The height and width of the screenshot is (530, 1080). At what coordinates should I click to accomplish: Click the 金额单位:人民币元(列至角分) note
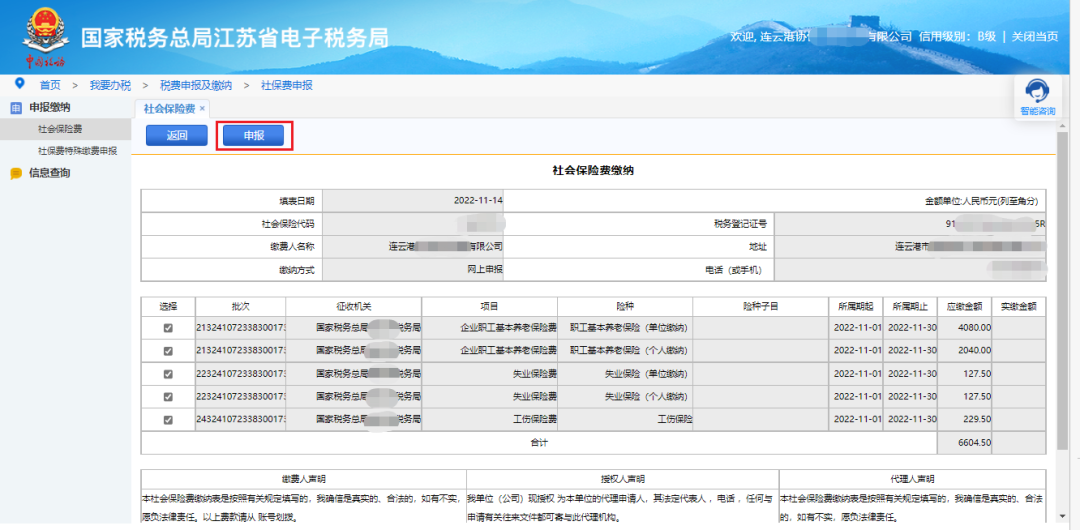coord(982,201)
